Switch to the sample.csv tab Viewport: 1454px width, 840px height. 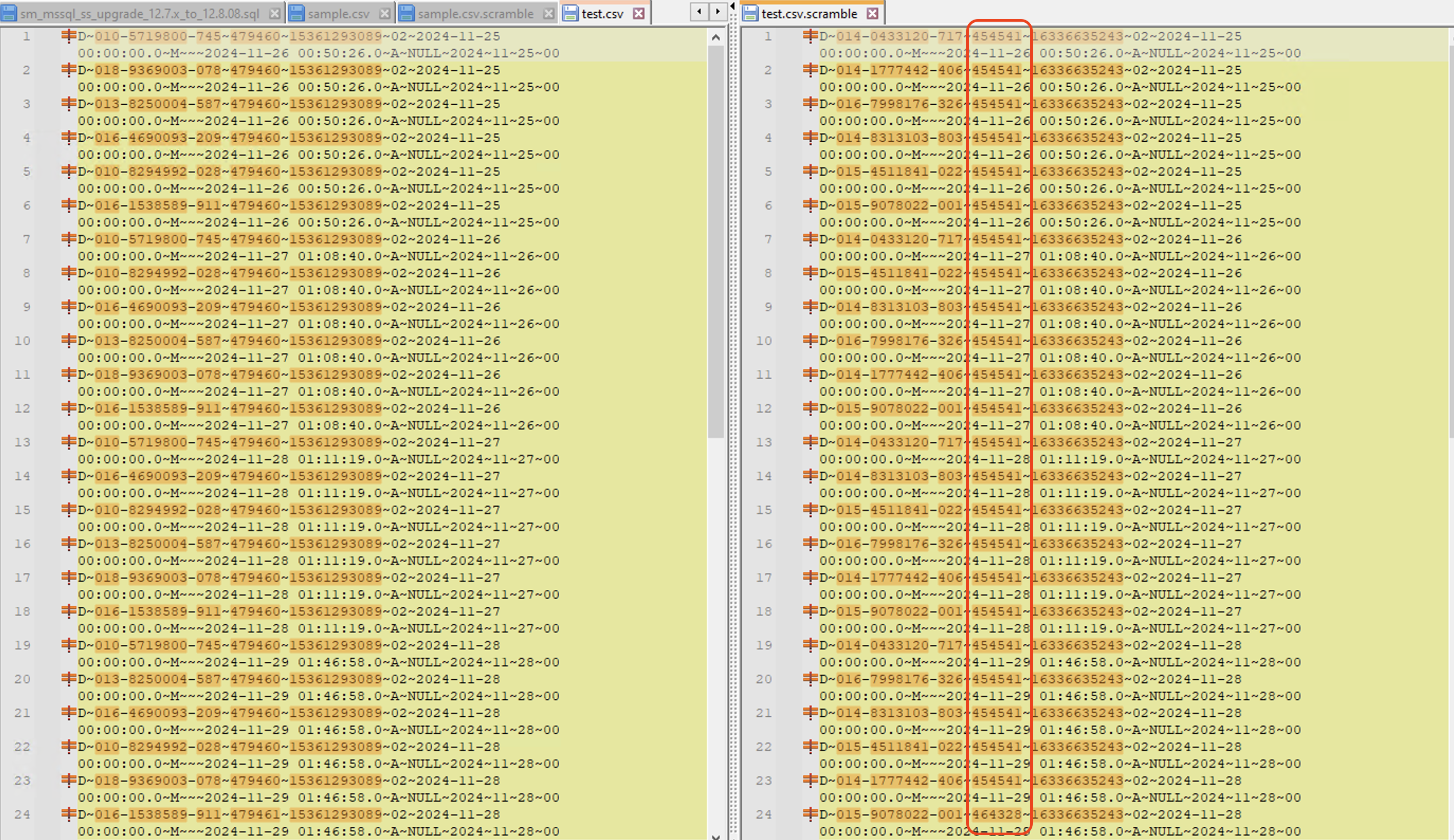pos(338,13)
